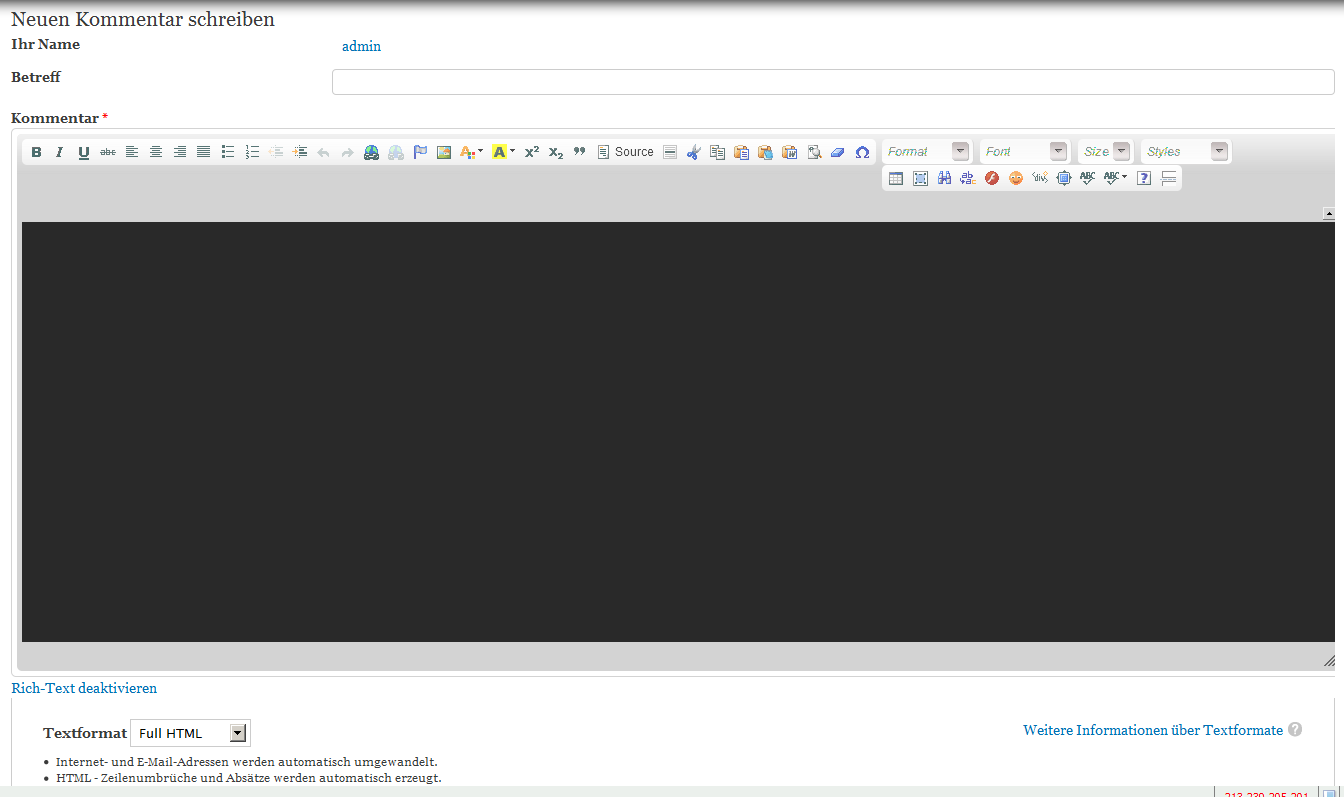Click the 'Rich-Text deaktivieren' link

(x=84, y=688)
